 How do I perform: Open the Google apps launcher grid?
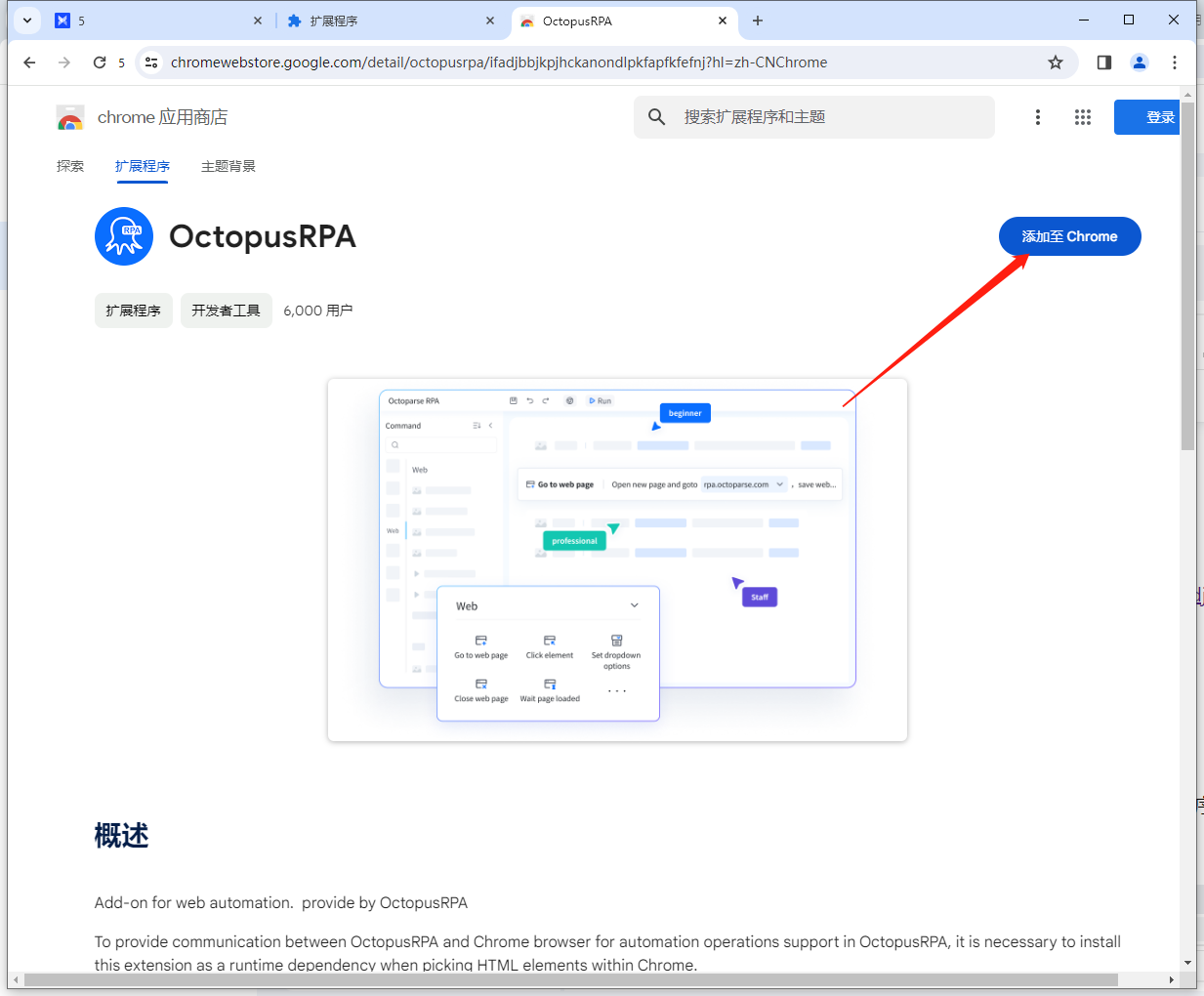click(x=1082, y=116)
